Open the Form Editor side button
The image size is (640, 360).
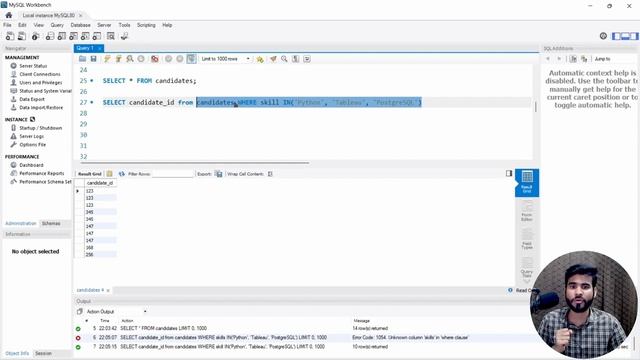[527, 211]
